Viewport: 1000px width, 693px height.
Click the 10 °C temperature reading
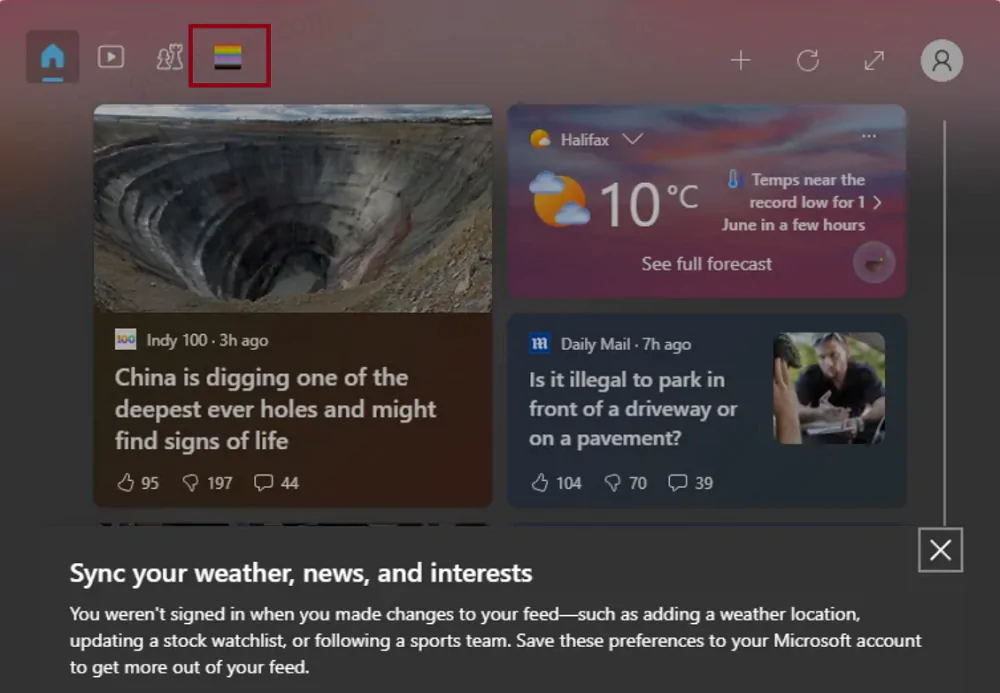click(649, 203)
